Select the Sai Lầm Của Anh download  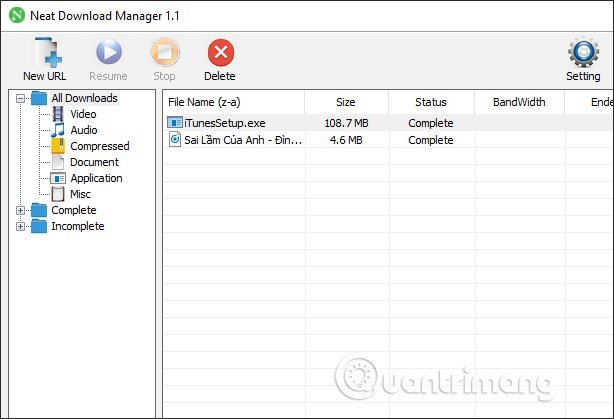238,140
